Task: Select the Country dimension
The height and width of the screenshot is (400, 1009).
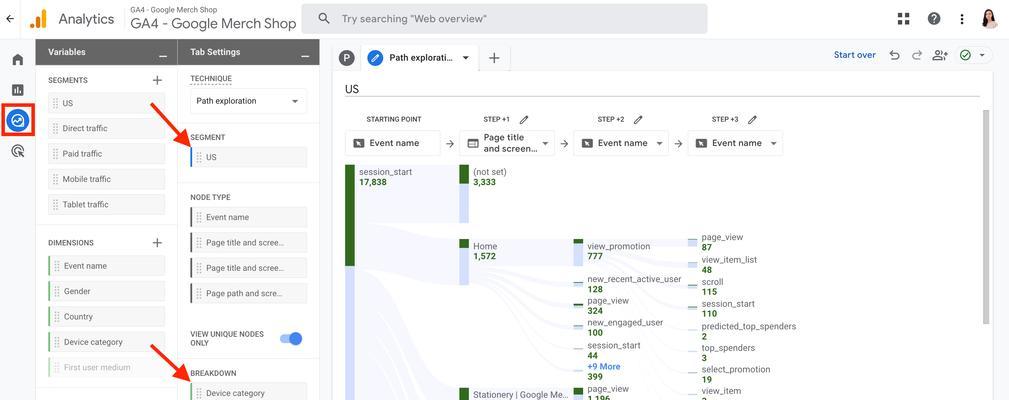Action: coord(106,316)
